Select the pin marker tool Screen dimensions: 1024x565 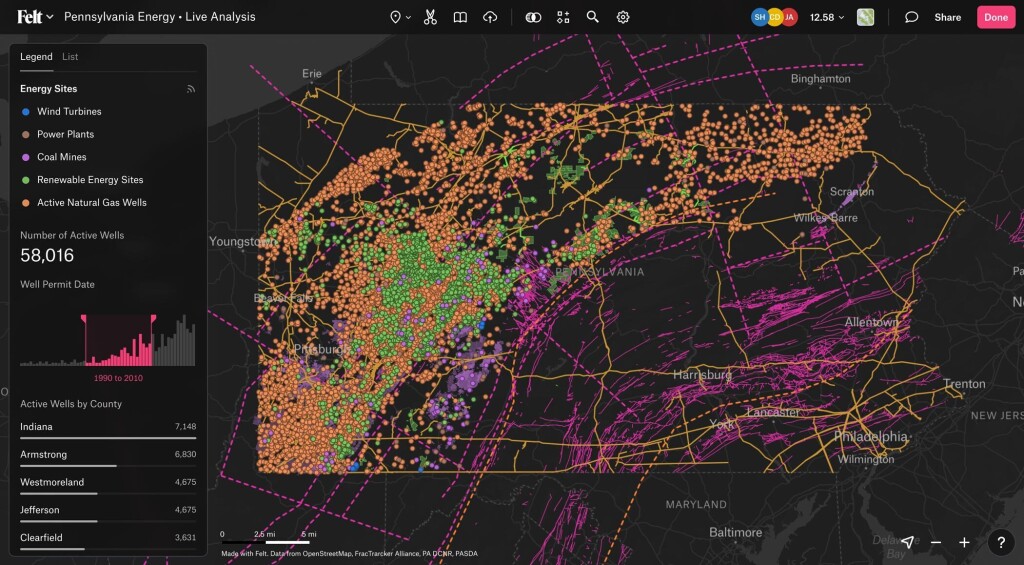coord(395,17)
